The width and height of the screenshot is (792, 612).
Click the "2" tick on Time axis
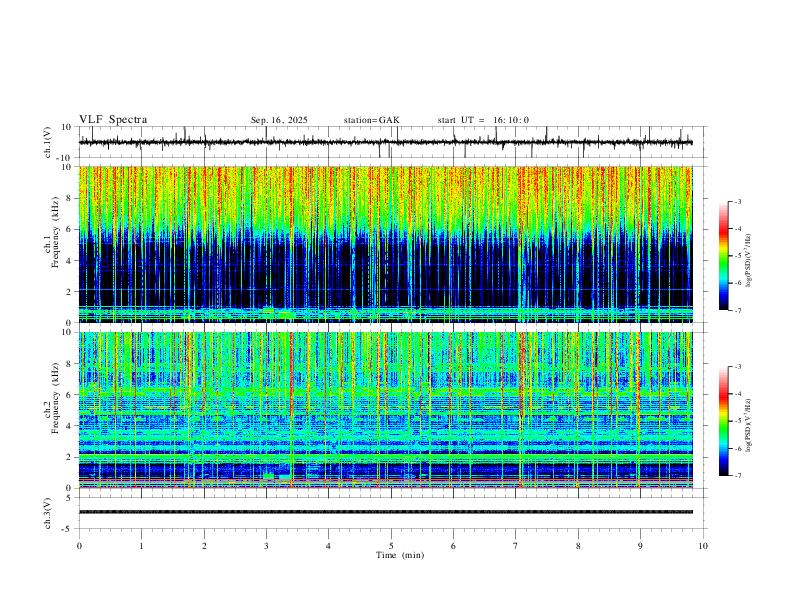coord(204,546)
